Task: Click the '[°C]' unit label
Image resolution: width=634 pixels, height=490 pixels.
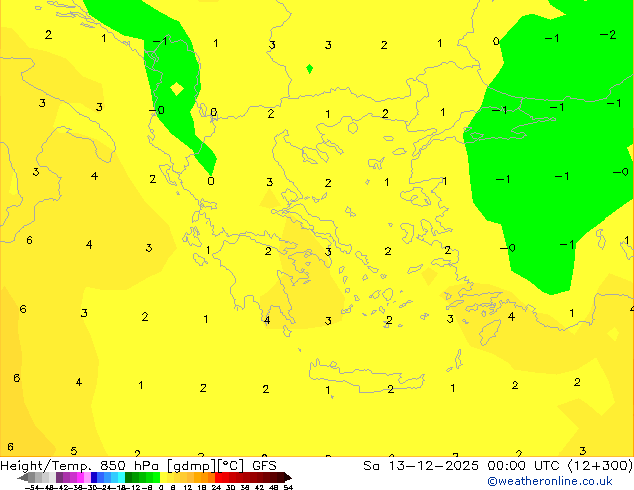Action: pos(231,466)
